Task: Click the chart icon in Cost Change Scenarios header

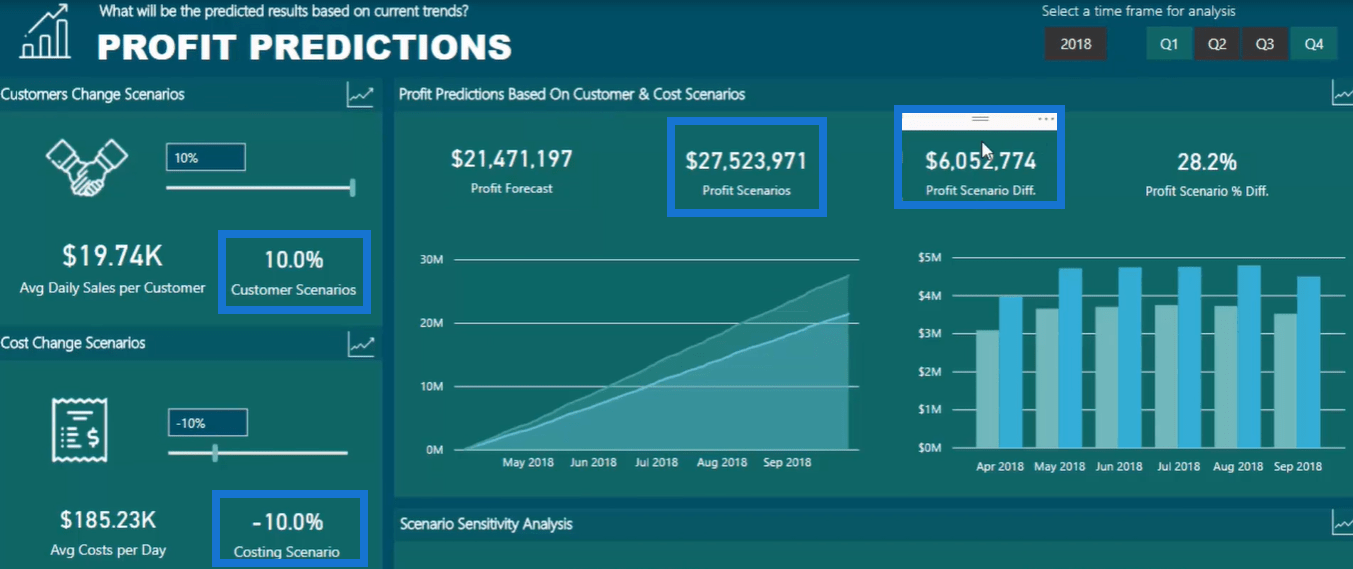Action: click(360, 344)
